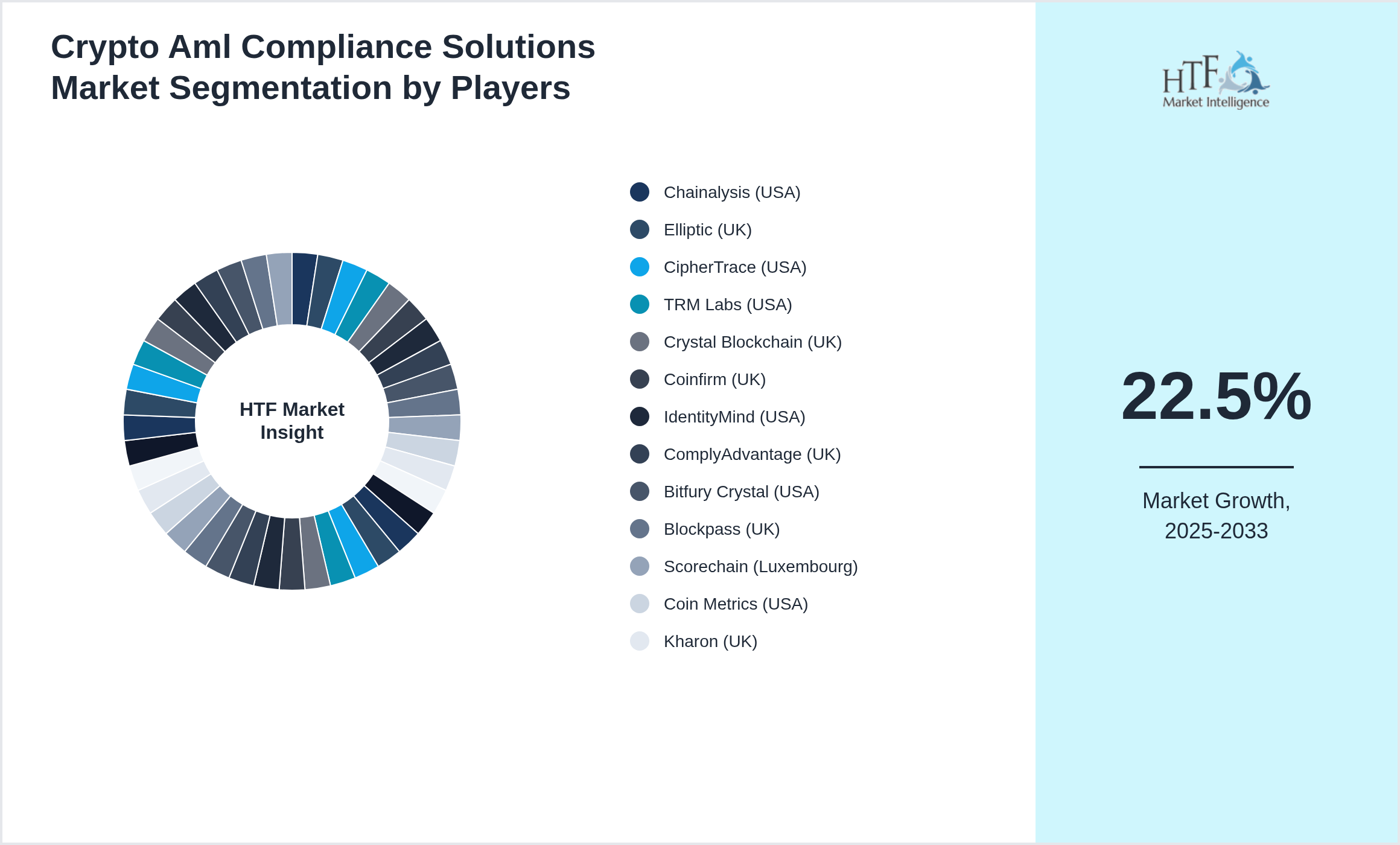Select the ComplyAdvantage (UK) legend label
1400x845 pixels.
pos(752,454)
